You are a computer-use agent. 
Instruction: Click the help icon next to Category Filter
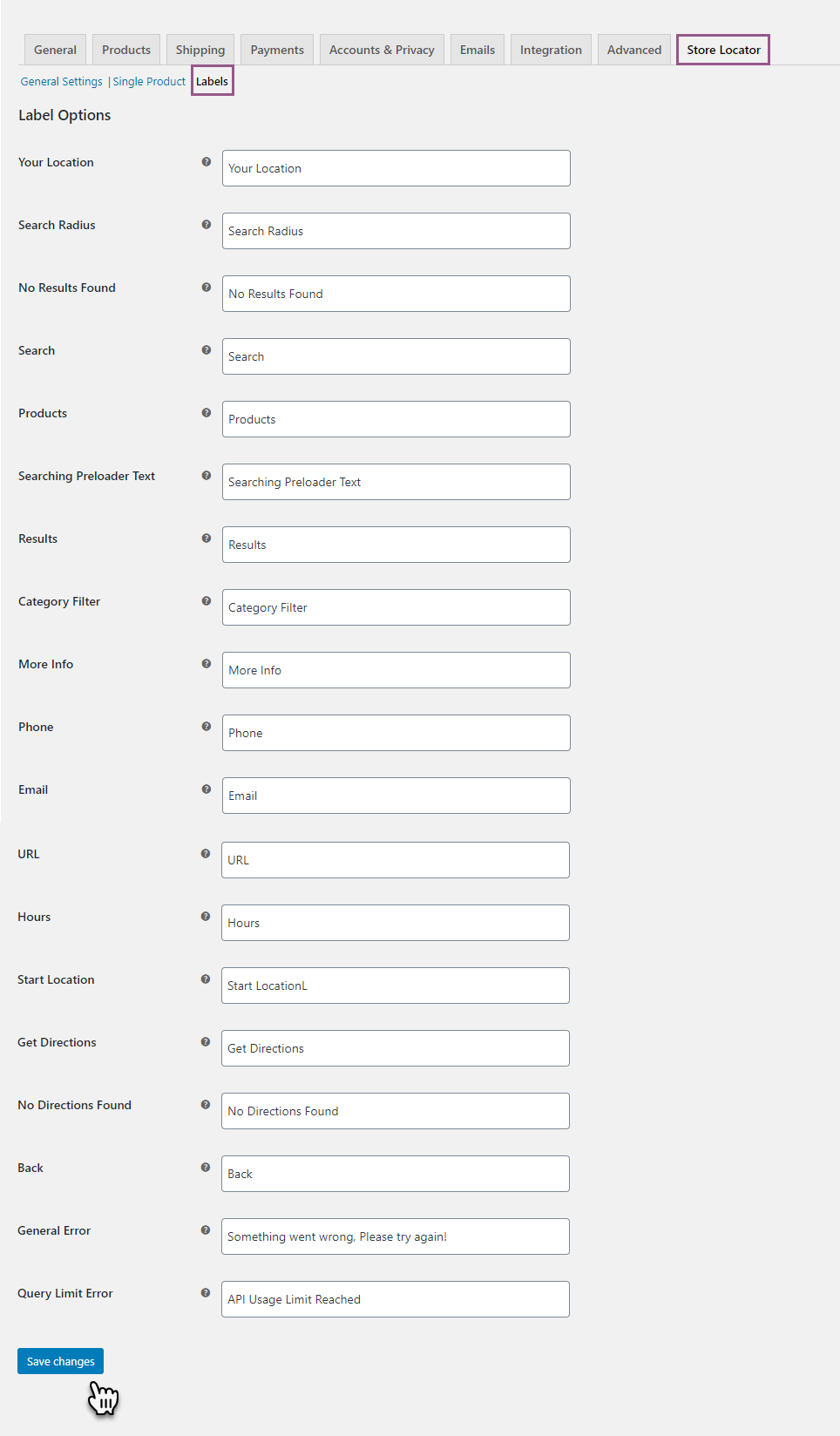coord(206,599)
